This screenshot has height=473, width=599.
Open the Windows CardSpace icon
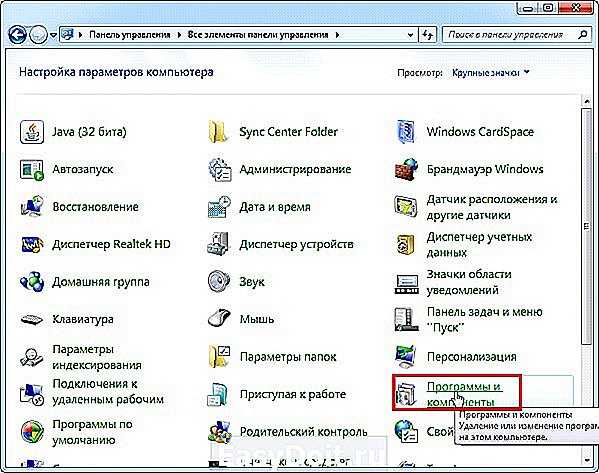pos(406,132)
